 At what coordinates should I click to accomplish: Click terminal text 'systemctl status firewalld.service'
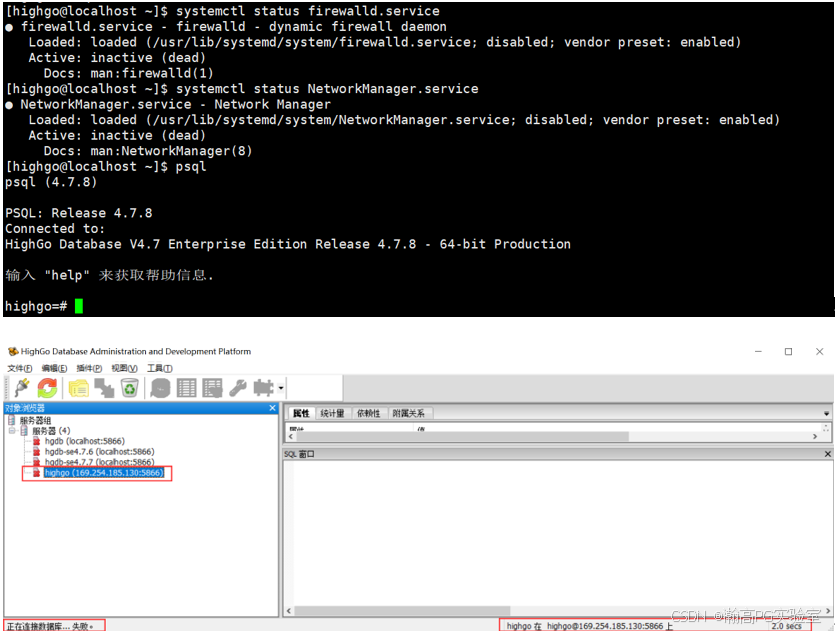click(308, 11)
